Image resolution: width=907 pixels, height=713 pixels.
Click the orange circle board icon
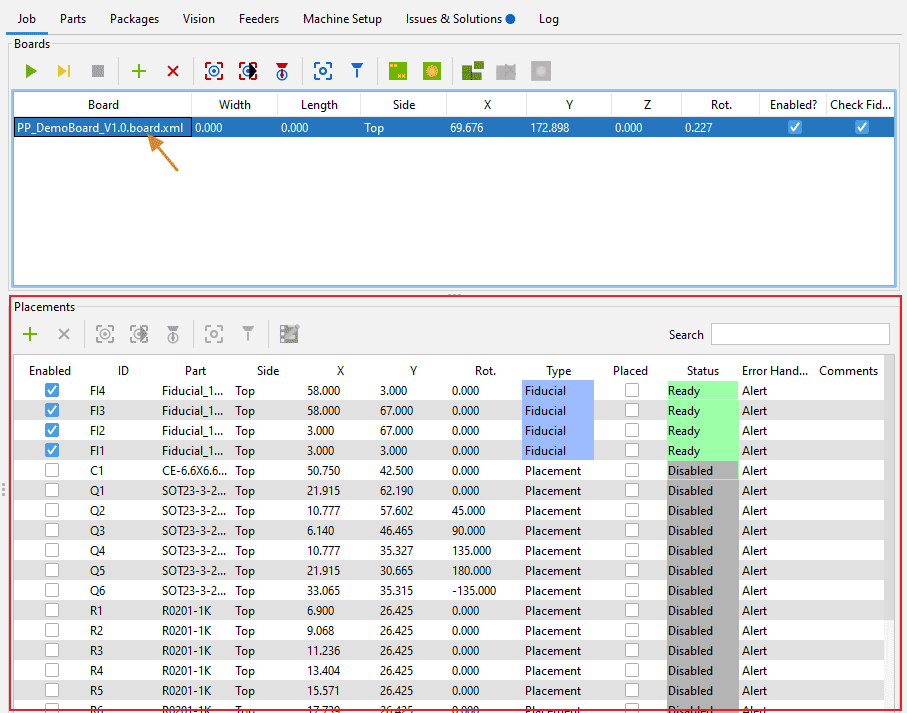click(432, 71)
